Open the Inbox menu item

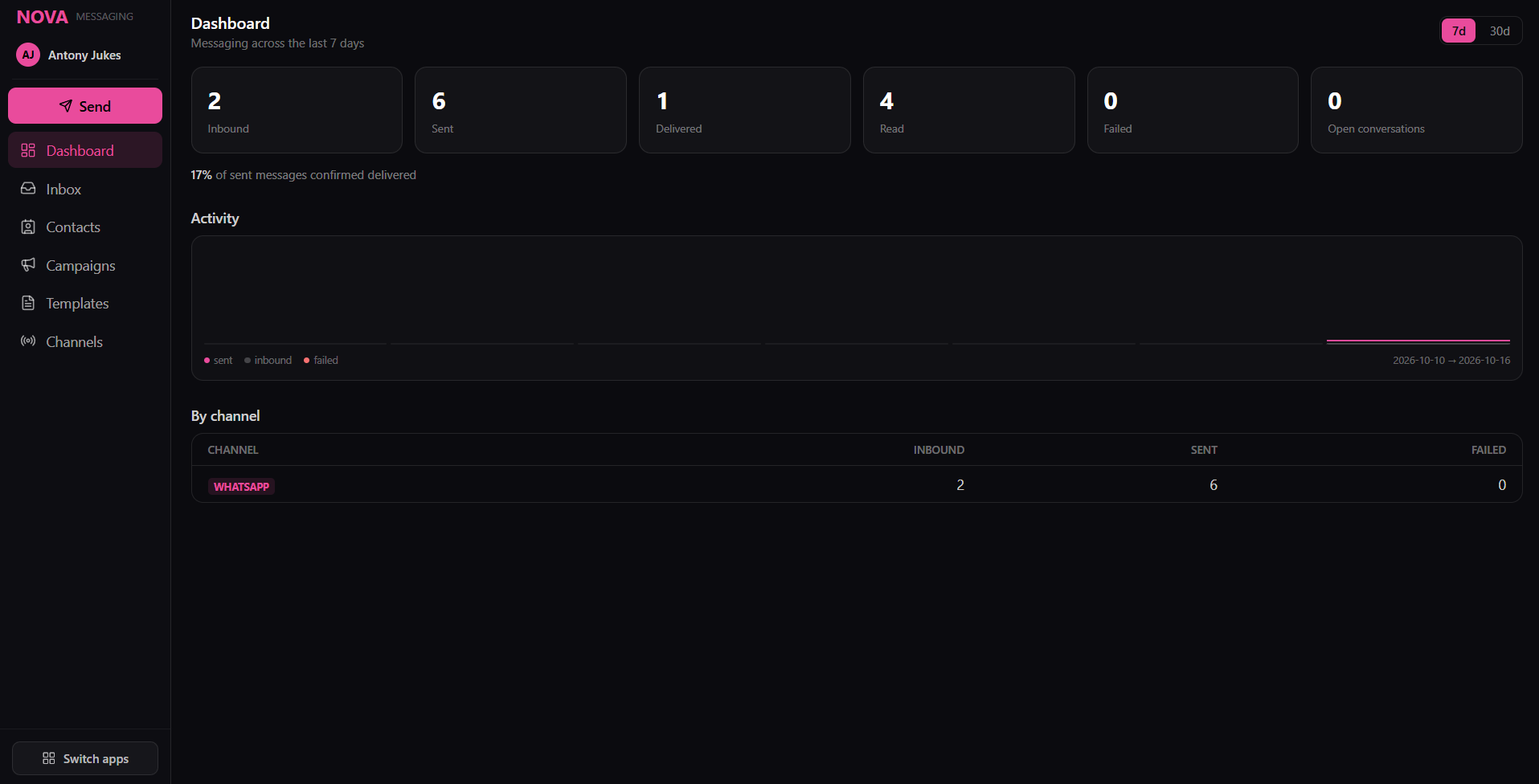[x=85, y=189]
